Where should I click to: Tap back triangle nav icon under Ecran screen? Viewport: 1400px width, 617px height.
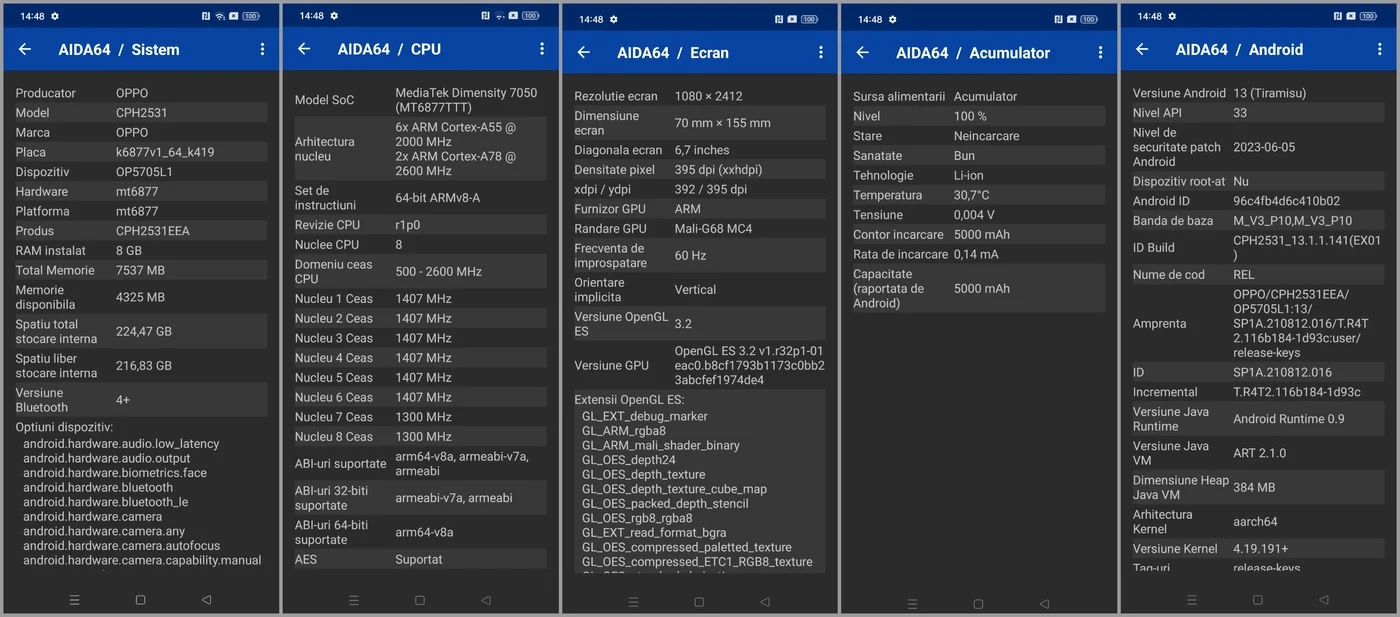[x=765, y=603]
